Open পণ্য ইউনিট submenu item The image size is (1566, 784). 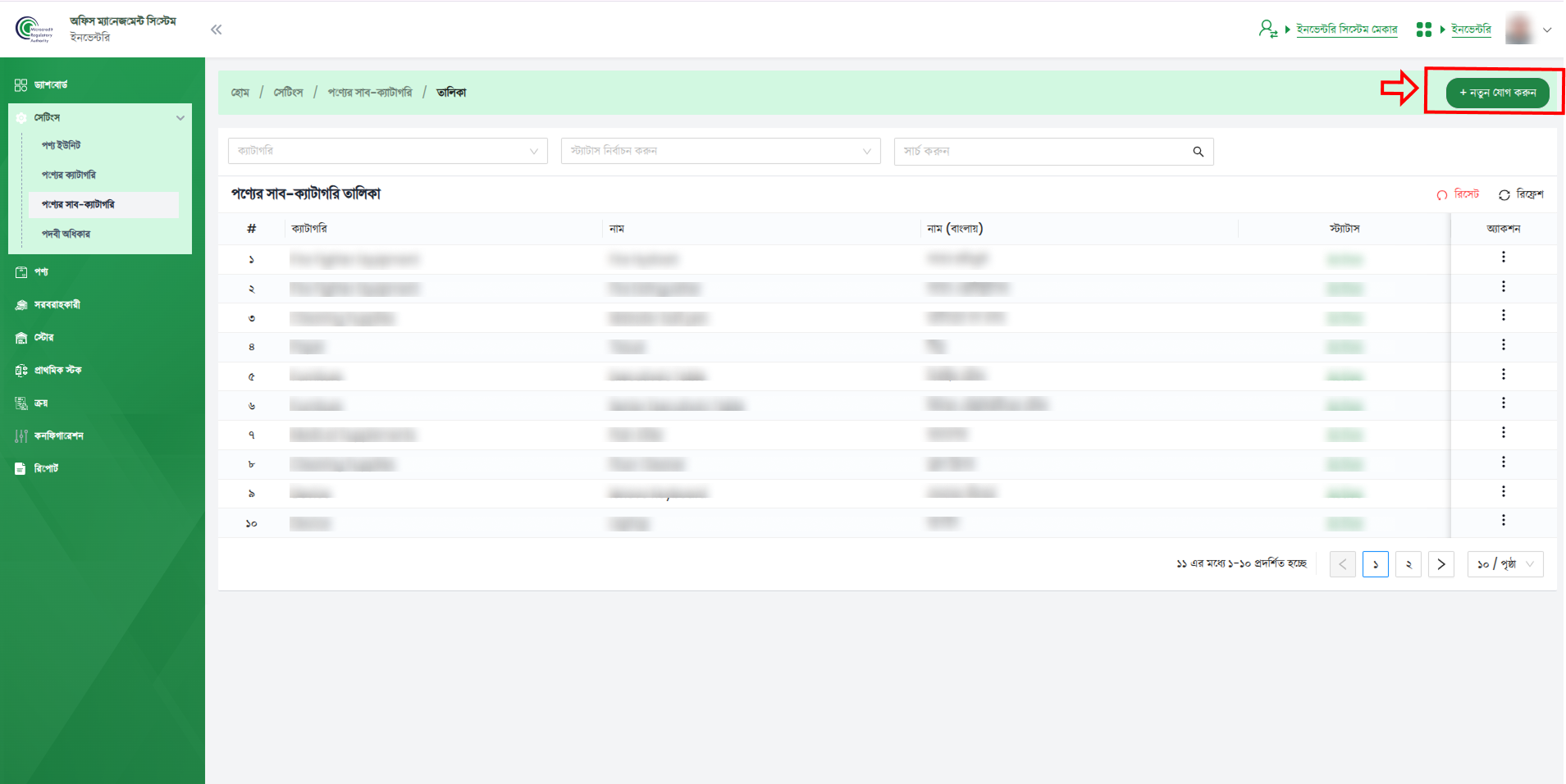point(62,145)
